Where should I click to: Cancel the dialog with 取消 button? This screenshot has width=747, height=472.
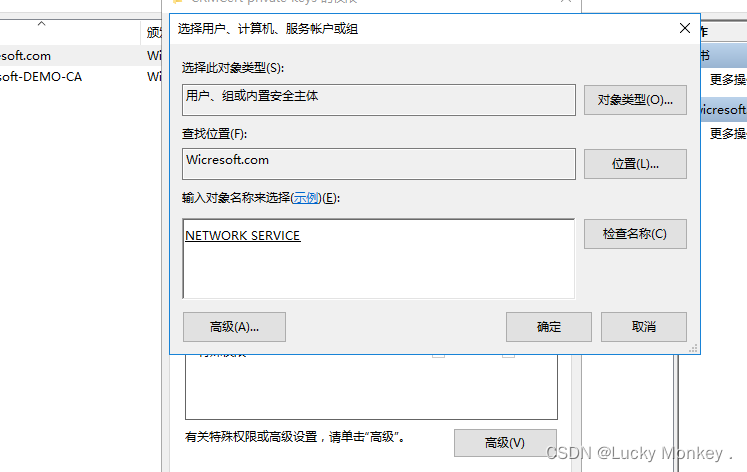(644, 327)
